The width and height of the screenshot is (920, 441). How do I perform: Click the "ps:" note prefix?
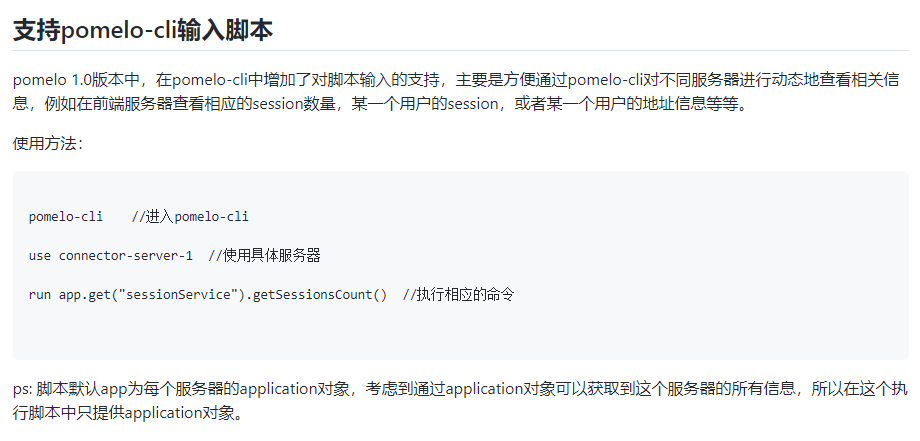(x=23, y=389)
